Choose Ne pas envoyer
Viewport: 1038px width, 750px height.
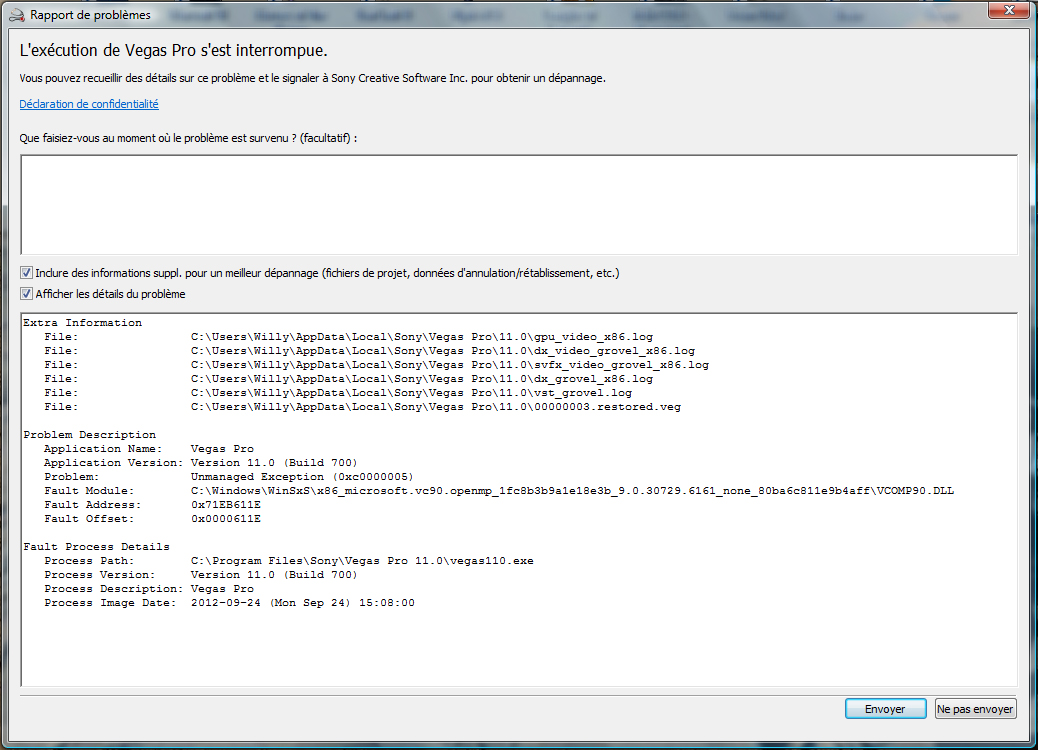[x=975, y=709]
